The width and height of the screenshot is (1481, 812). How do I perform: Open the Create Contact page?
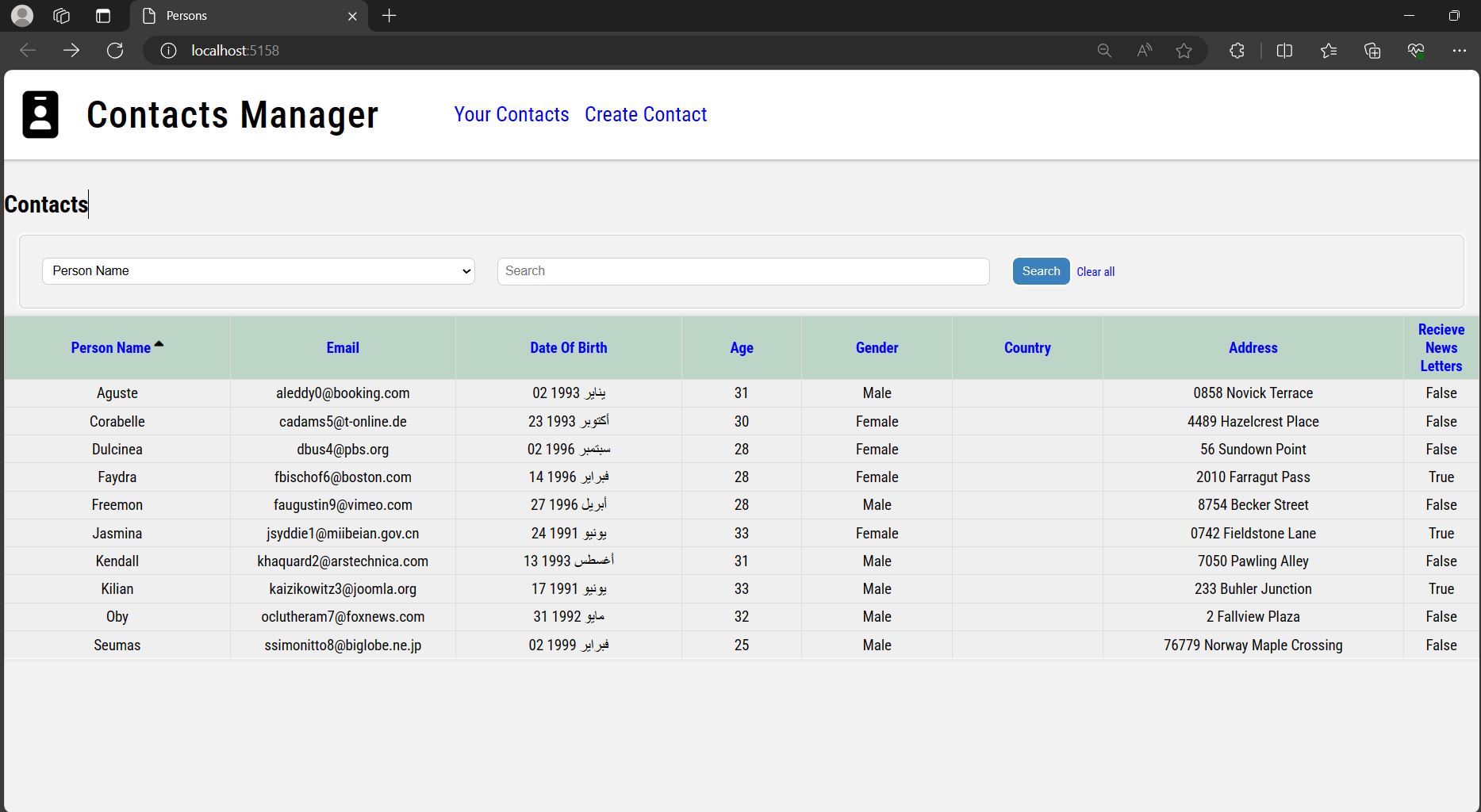pyautogui.click(x=645, y=114)
